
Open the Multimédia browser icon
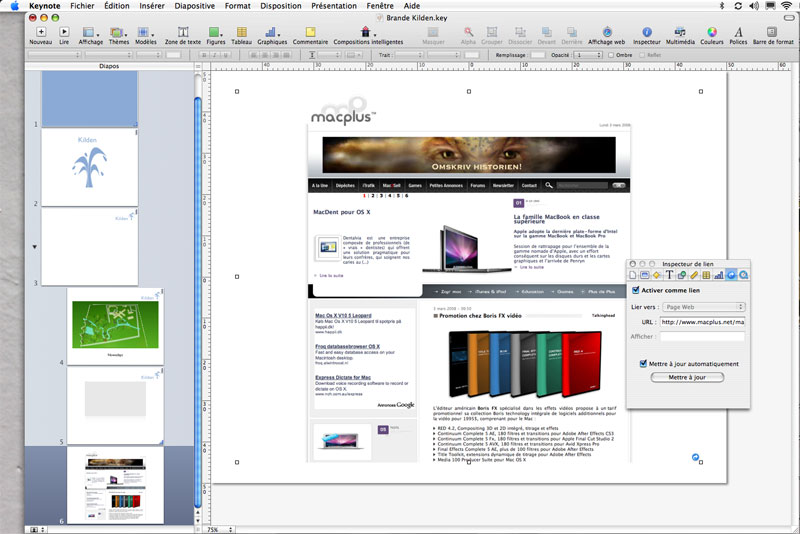(x=680, y=32)
